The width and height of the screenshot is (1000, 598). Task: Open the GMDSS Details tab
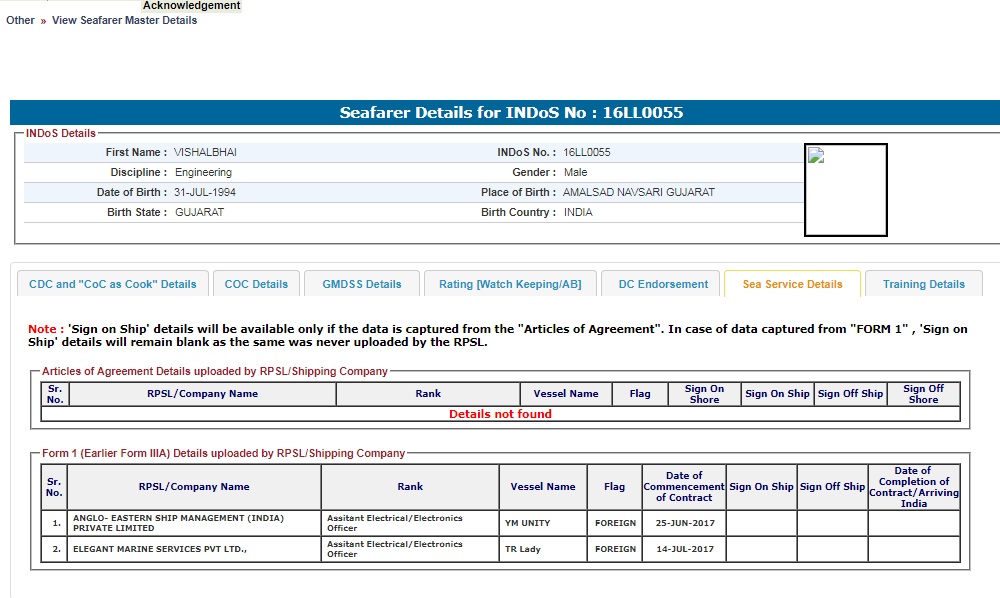pyautogui.click(x=361, y=284)
